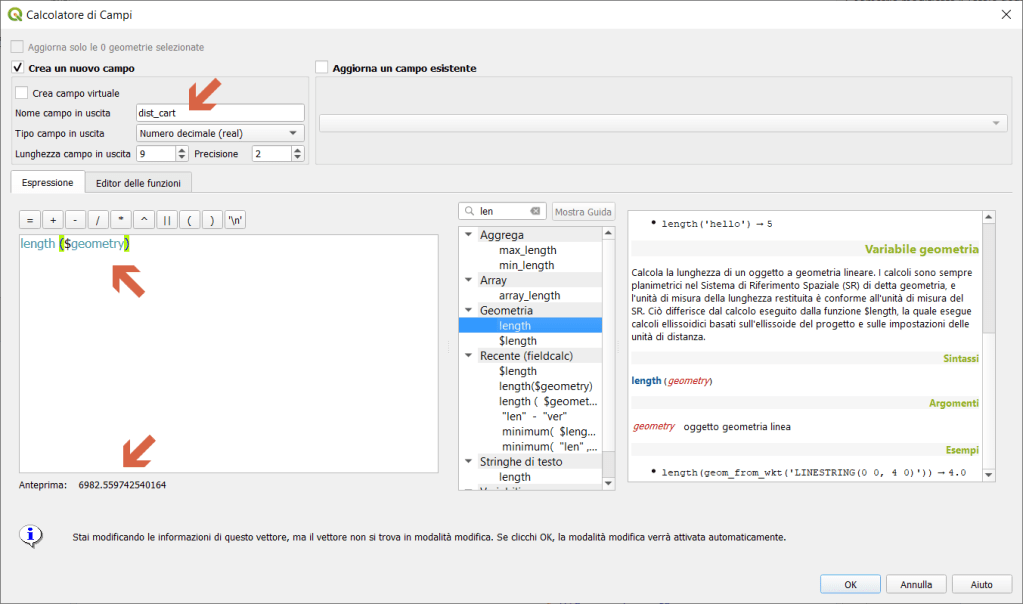Image resolution: width=1023 pixels, height=604 pixels.
Task: Switch to Editor delle funzioni tab
Action: (x=138, y=183)
